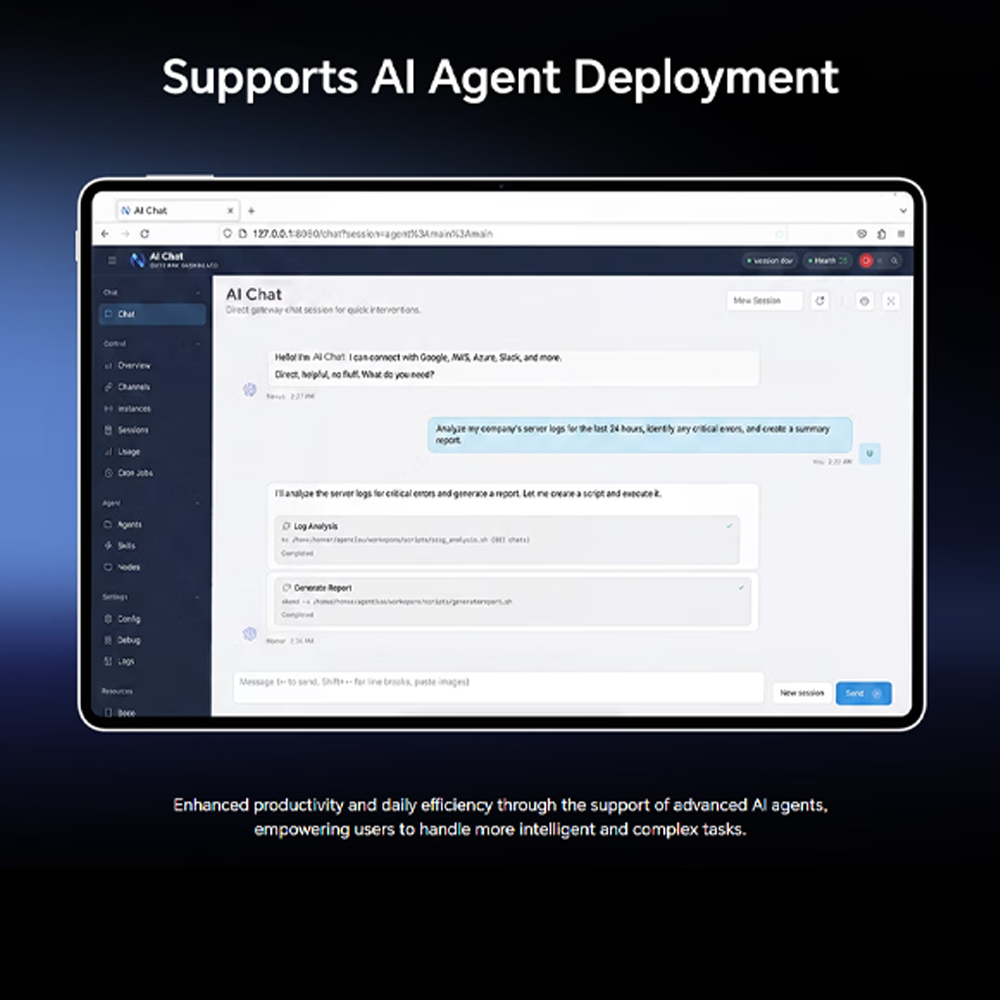
Task: Open the browser extensions puzzle icon
Action: [x=881, y=234]
